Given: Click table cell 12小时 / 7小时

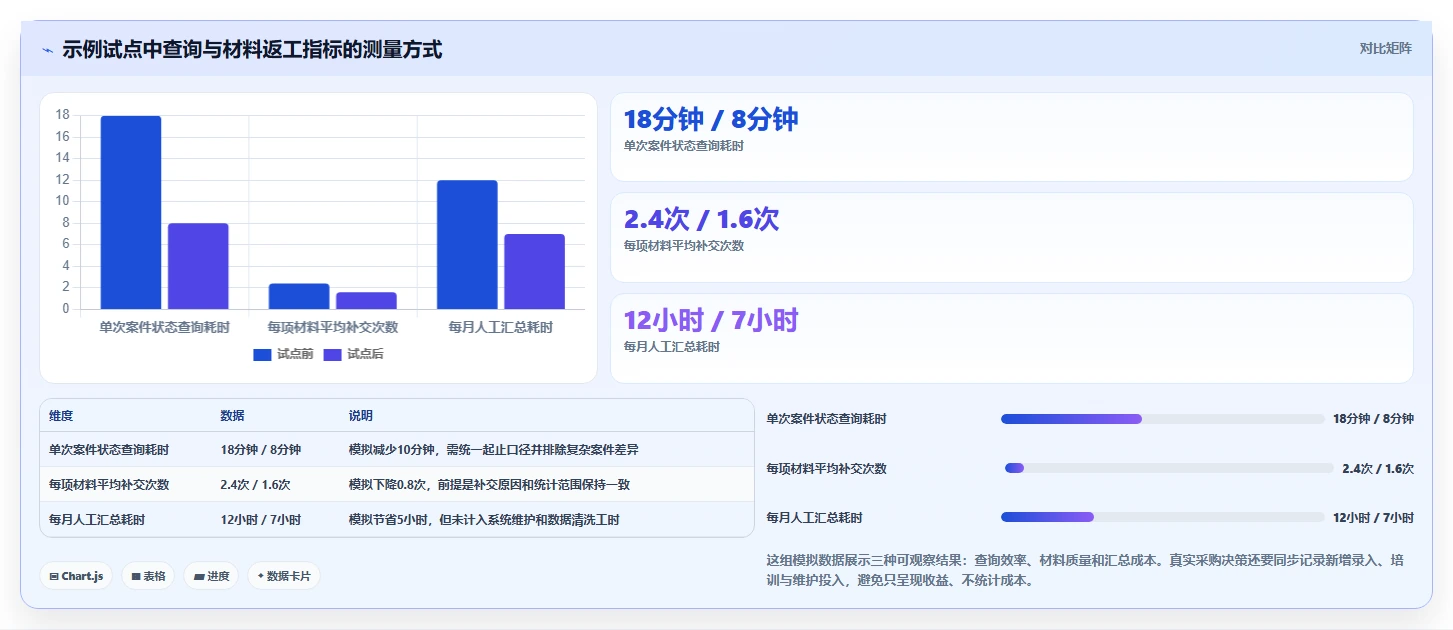Looking at the screenshot, I should coord(260,520).
